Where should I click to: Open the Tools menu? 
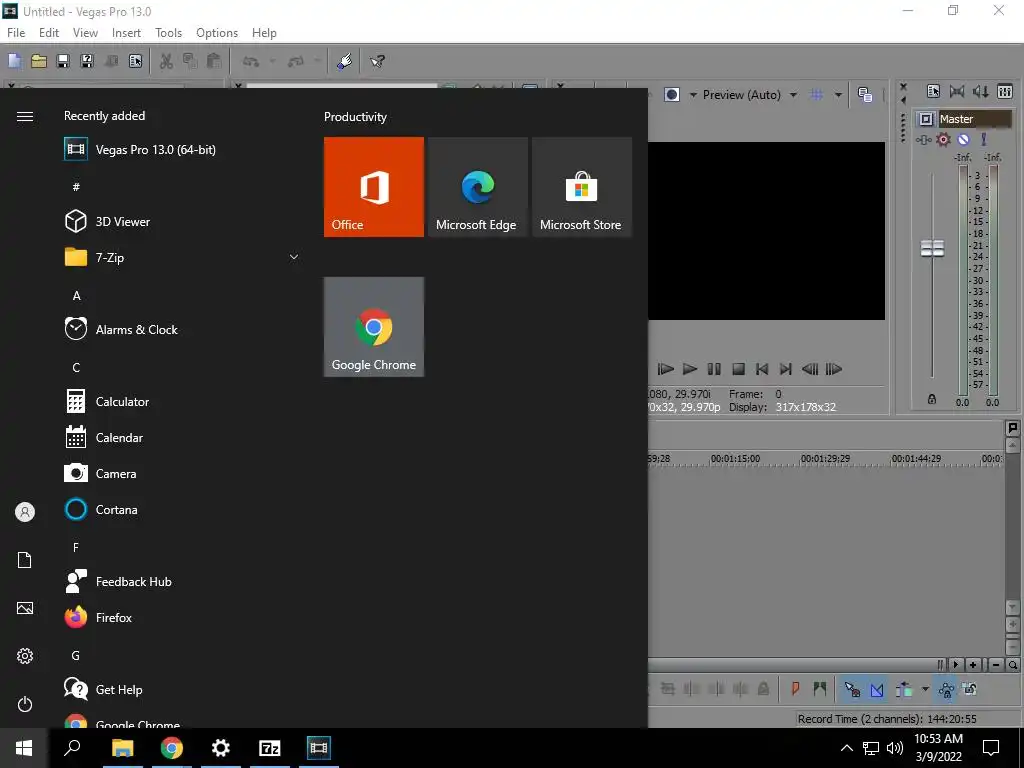click(x=168, y=33)
